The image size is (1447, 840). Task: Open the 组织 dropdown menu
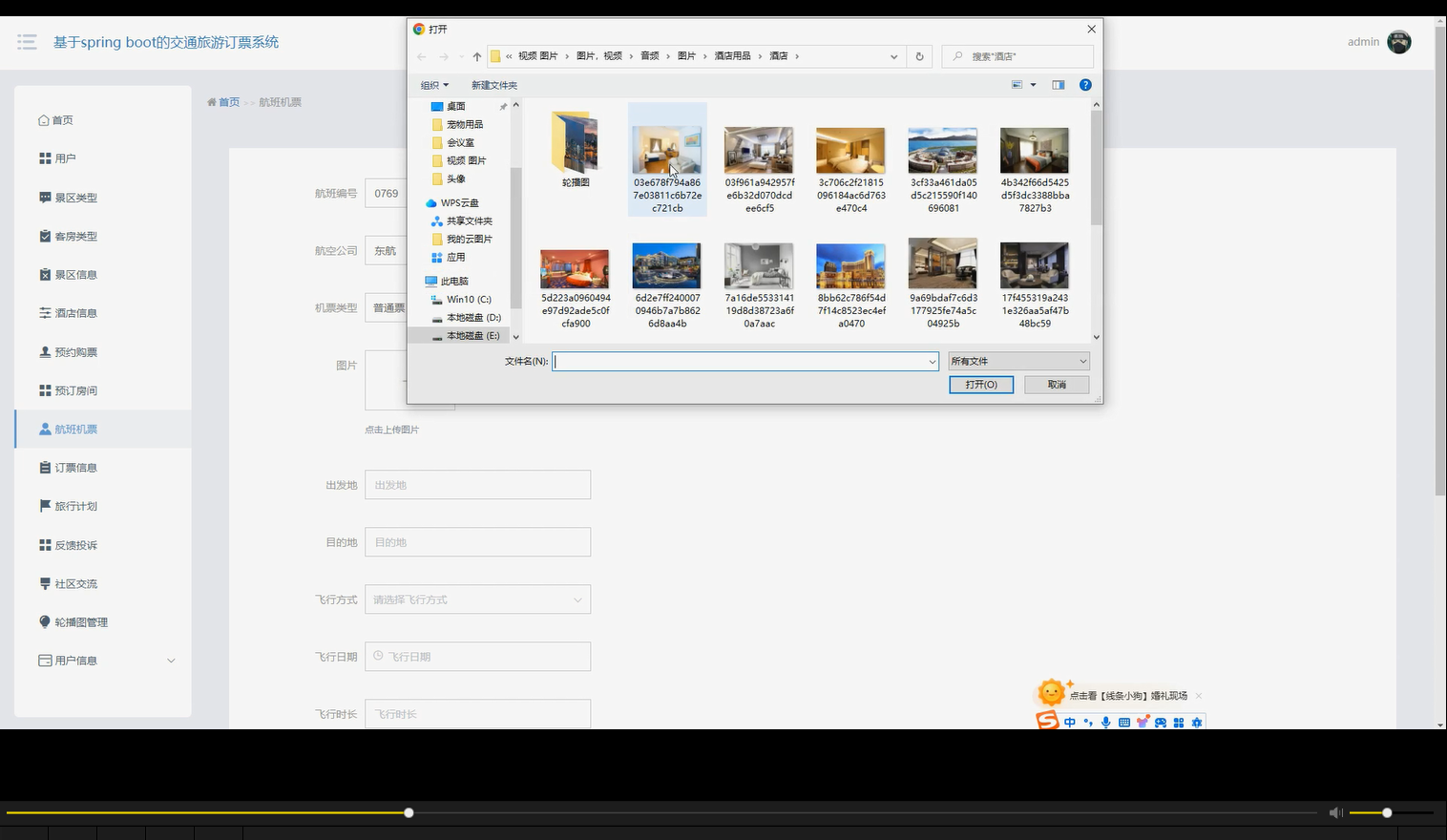434,85
